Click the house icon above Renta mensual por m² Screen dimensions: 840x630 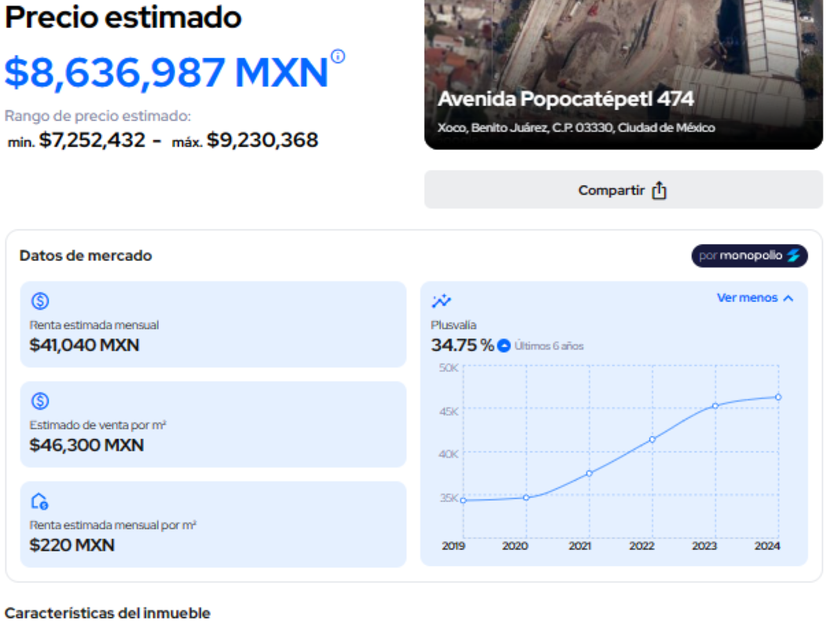coord(40,501)
